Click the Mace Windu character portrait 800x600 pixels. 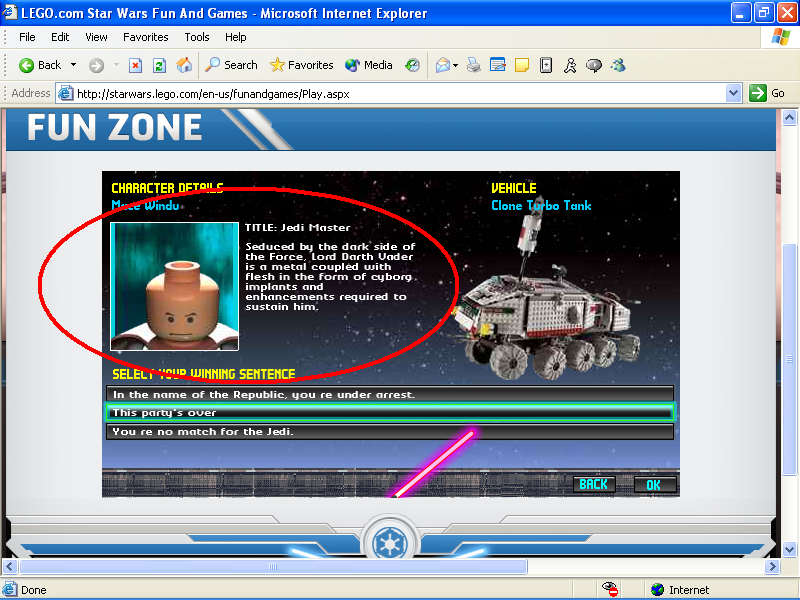point(174,286)
